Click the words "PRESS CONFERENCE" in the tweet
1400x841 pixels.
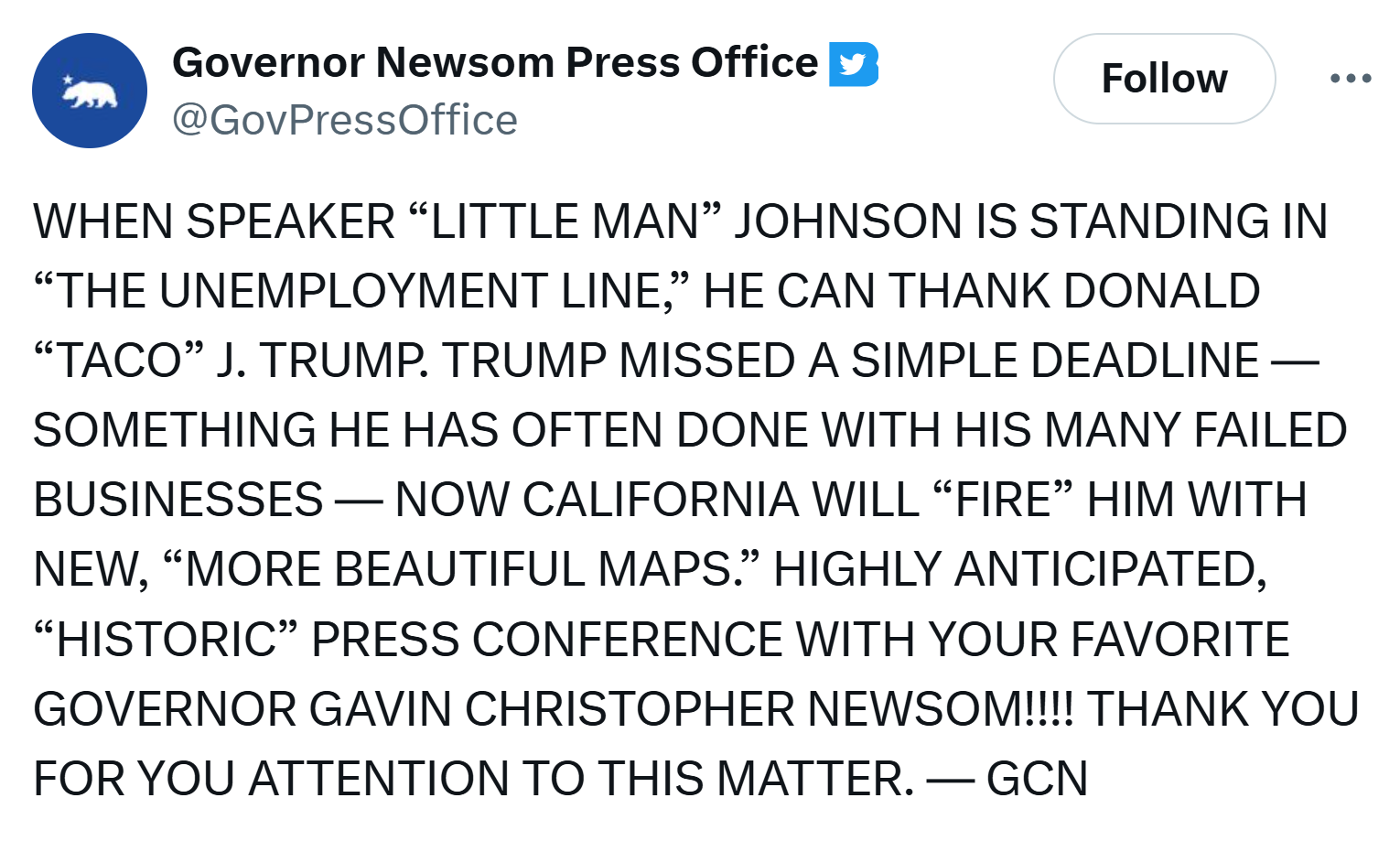click(x=547, y=640)
